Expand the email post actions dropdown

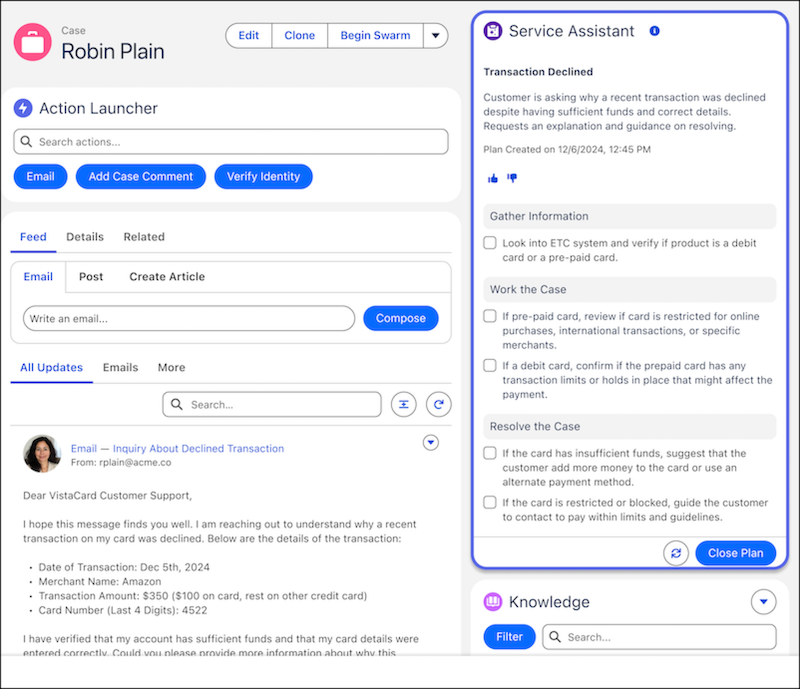click(x=430, y=442)
